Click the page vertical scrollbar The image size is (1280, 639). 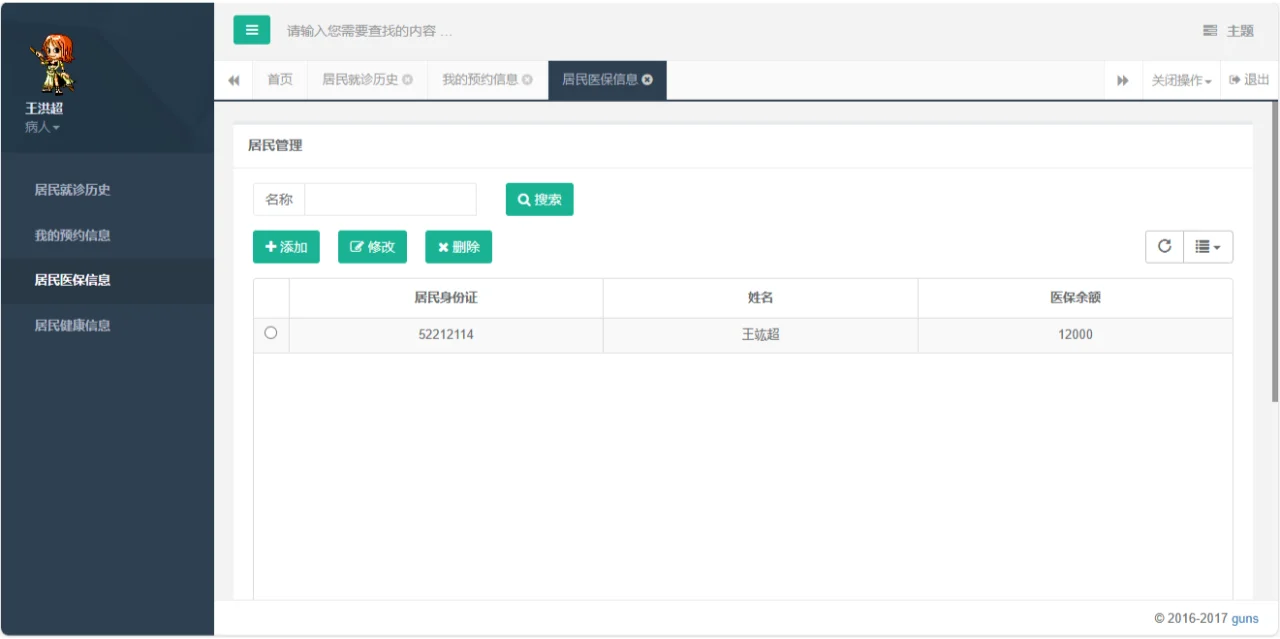1274,250
